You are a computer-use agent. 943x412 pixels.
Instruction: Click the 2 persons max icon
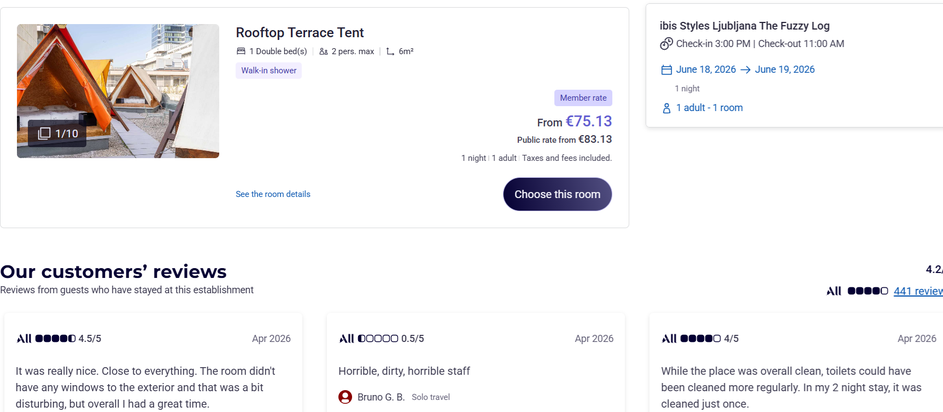click(x=323, y=51)
